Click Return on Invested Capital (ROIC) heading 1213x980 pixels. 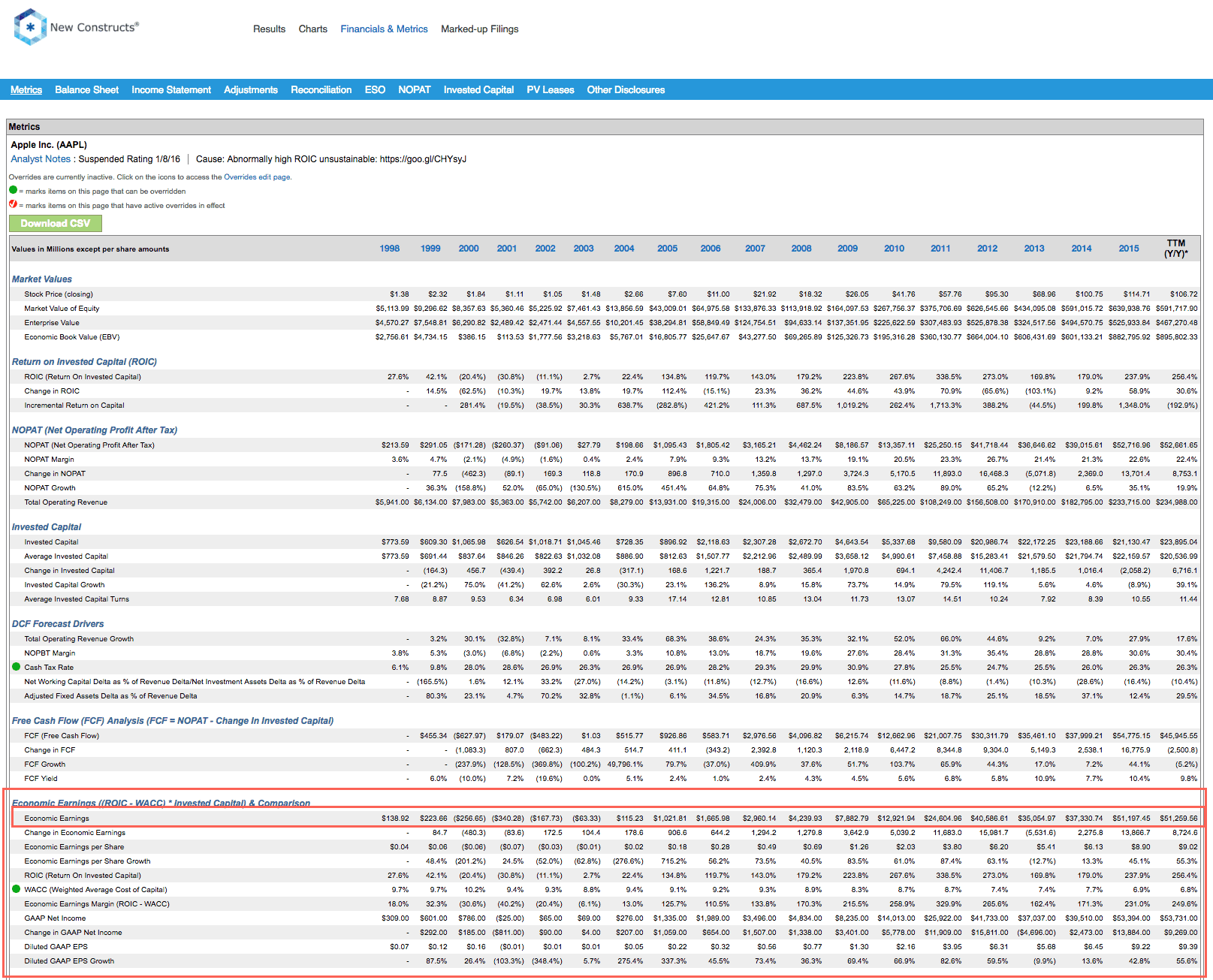(84, 362)
